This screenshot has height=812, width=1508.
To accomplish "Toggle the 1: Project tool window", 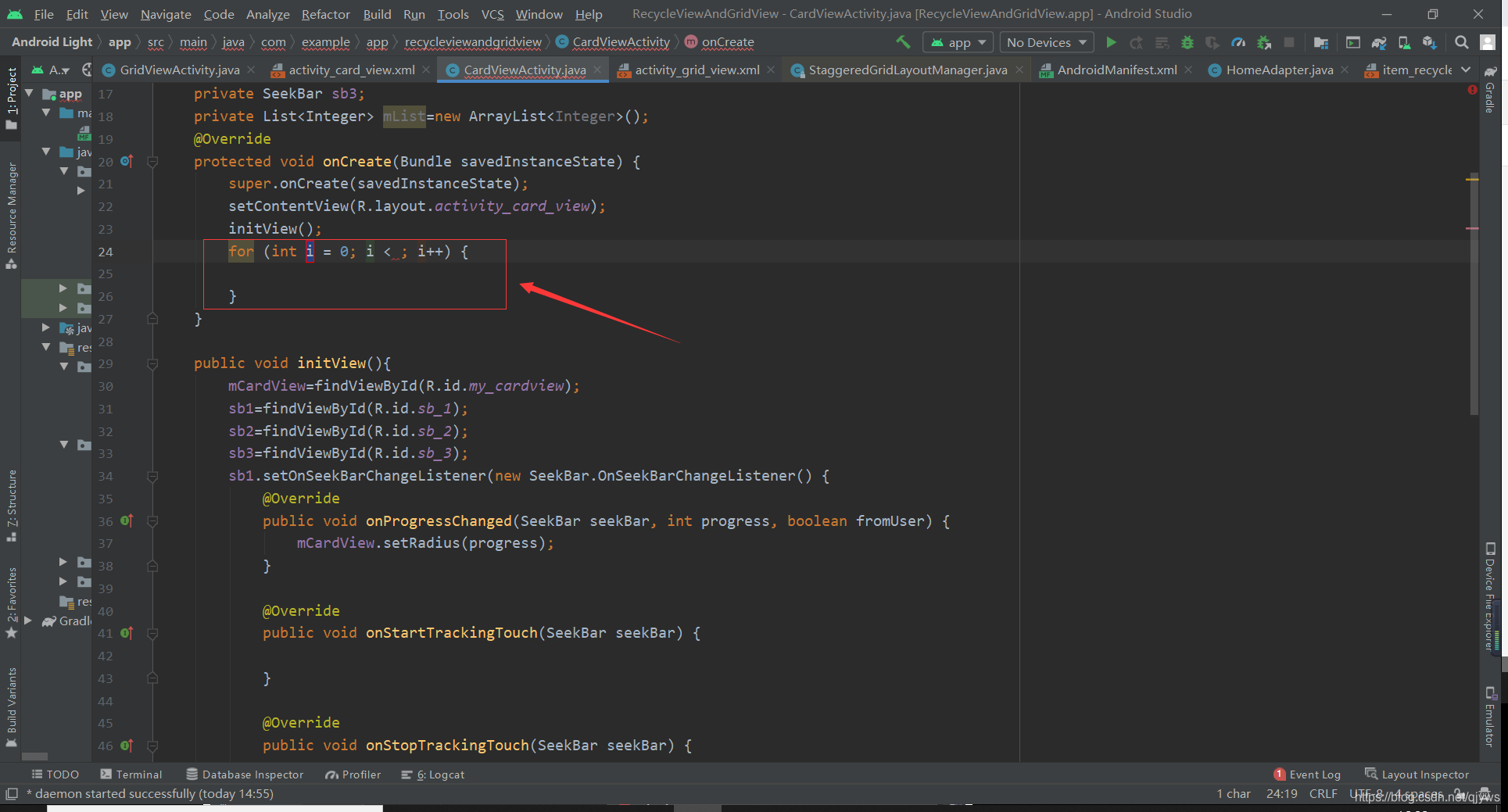I will pos(11,99).
